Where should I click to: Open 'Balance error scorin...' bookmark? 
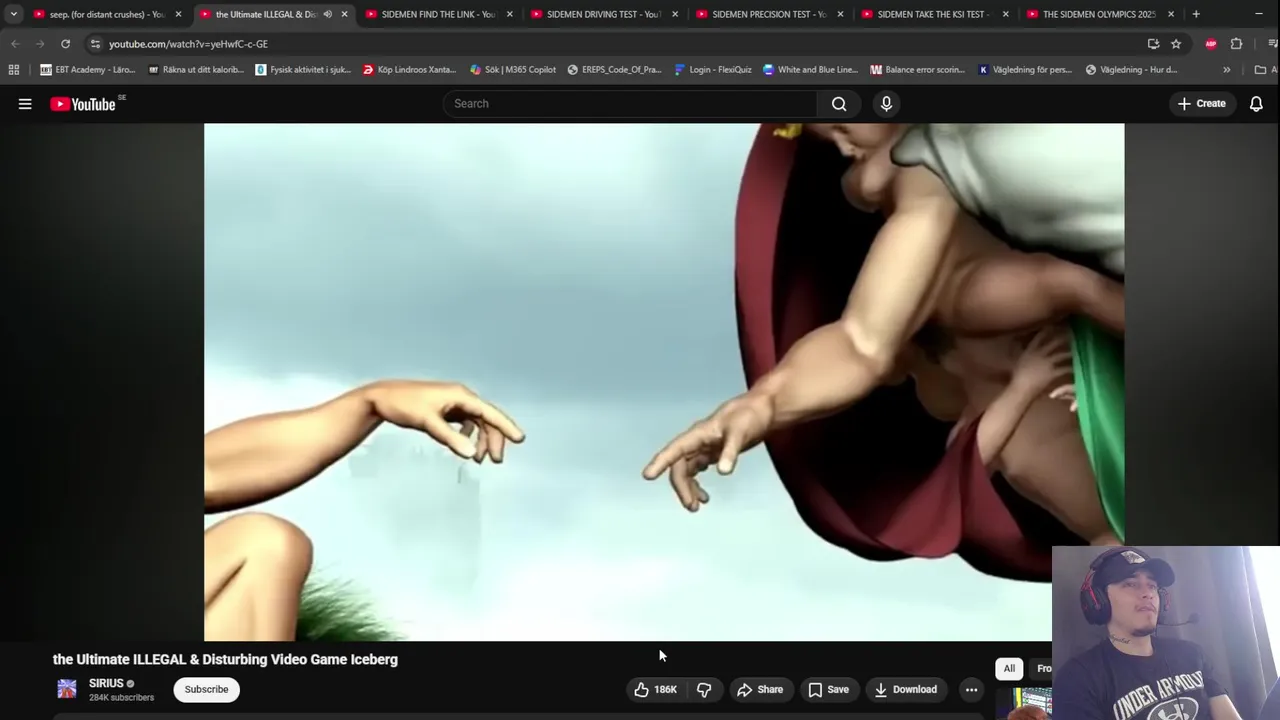pos(918,70)
